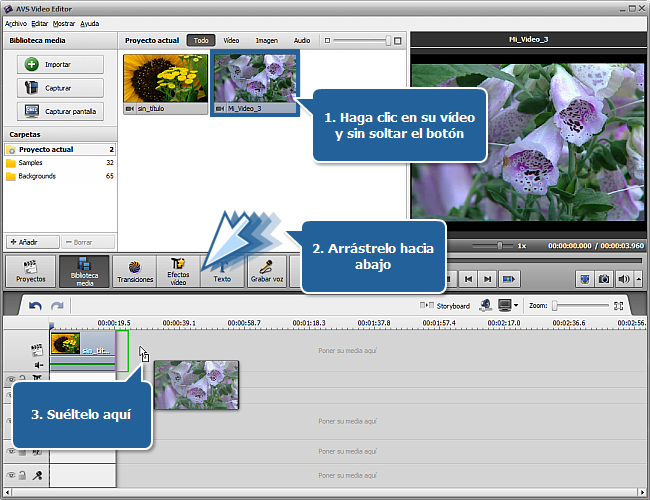The height and width of the screenshot is (500, 650).
Task: Open the Archivo menu
Action: tap(16, 22)
